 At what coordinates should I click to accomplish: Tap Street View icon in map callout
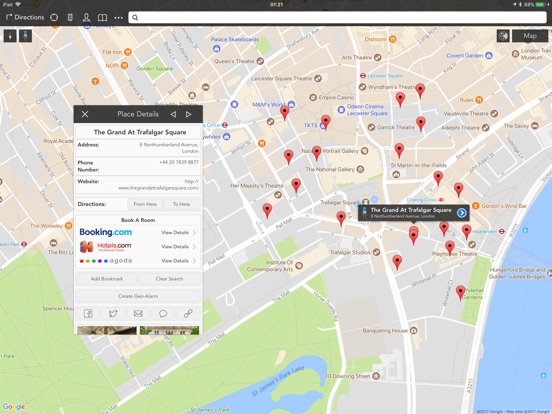coord(364,212)
